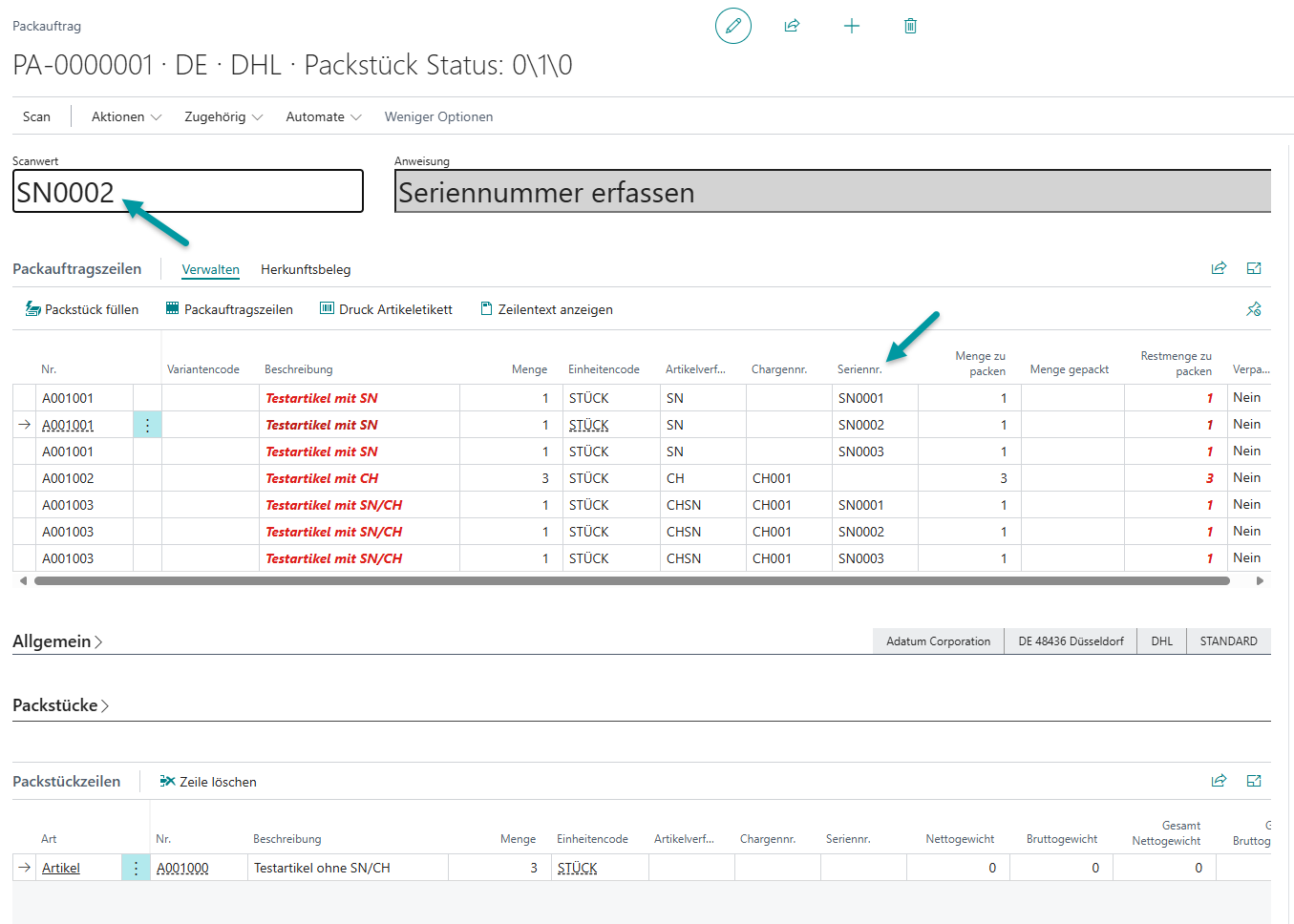Expand the Packstücke section
The image size is (1294, 924).
(x=60, y=705)
